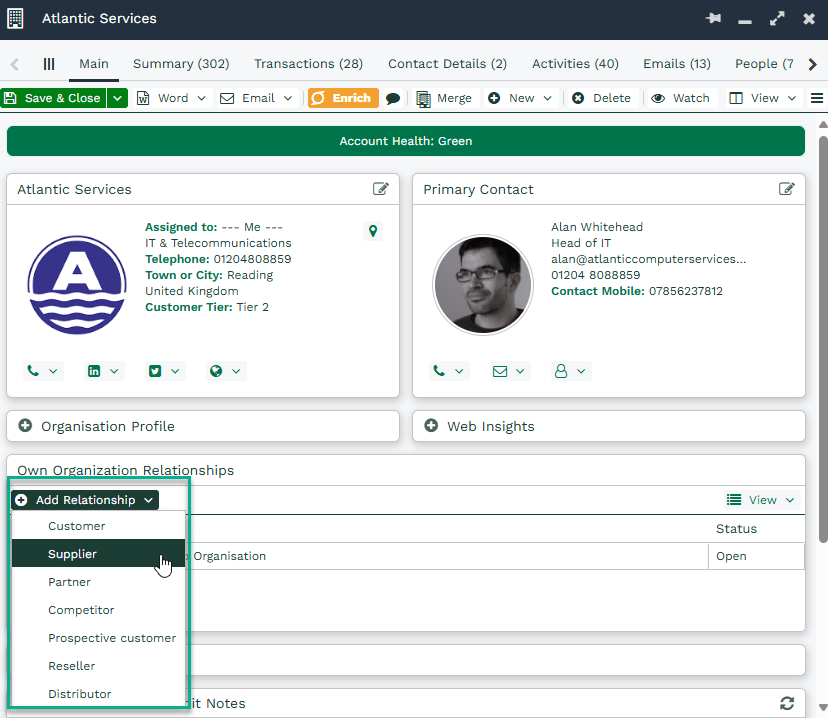828x718 pixels.
Task: Click the orange Enrich button
Action: 342,98
